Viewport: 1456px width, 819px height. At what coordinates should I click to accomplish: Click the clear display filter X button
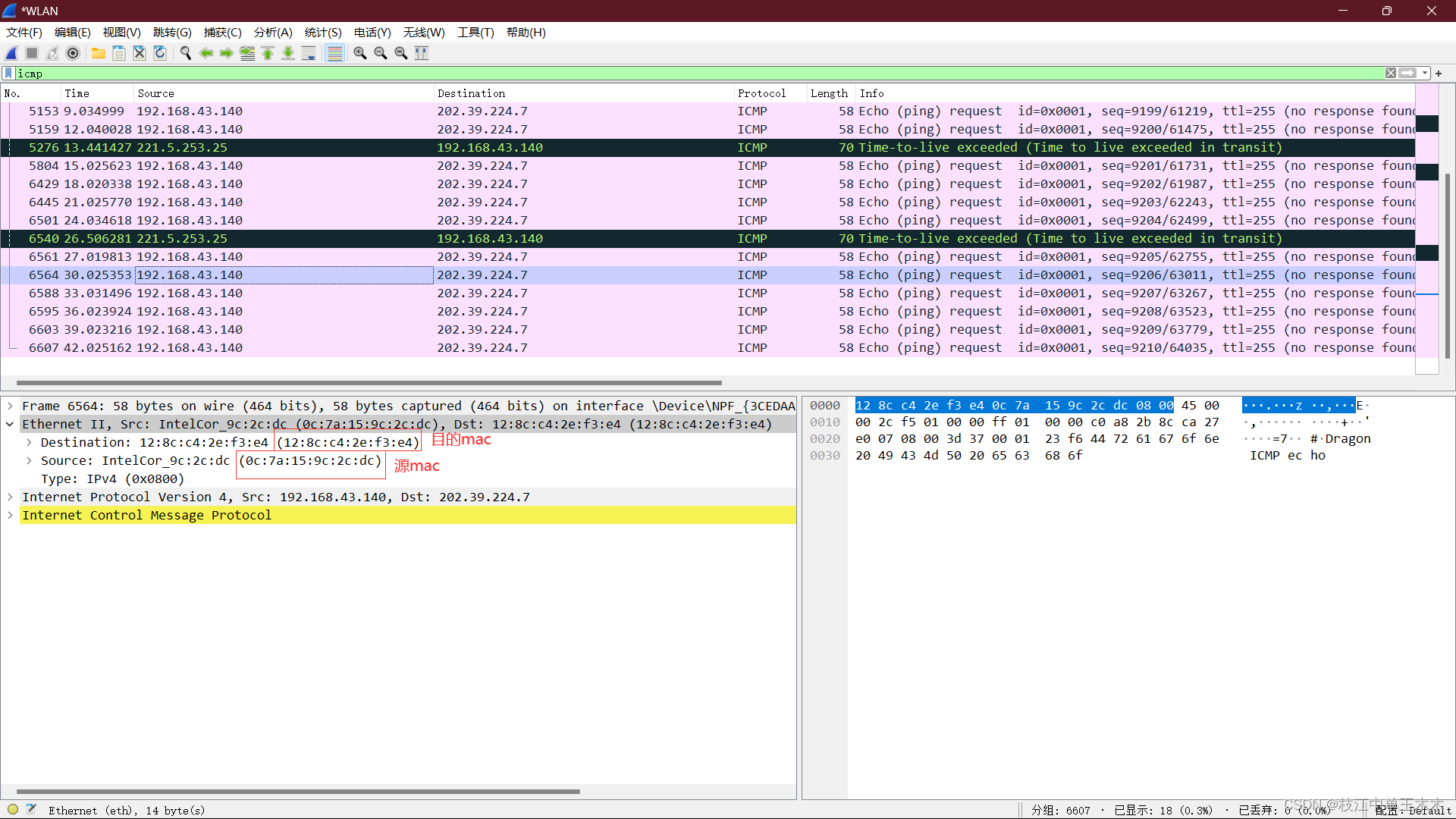pos(1390,74)
